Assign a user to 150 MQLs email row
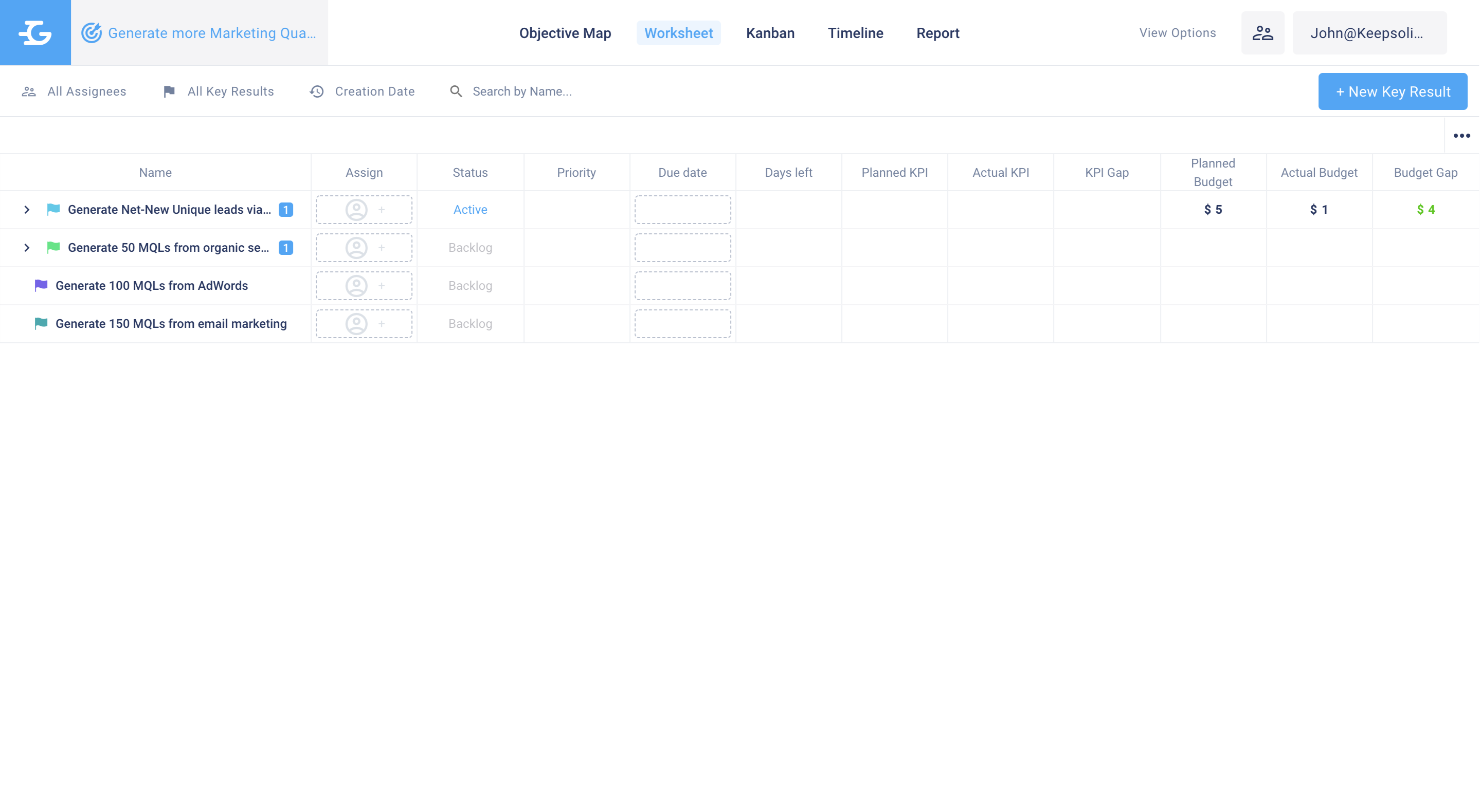1481x812 pixels. tap(364, 324)
